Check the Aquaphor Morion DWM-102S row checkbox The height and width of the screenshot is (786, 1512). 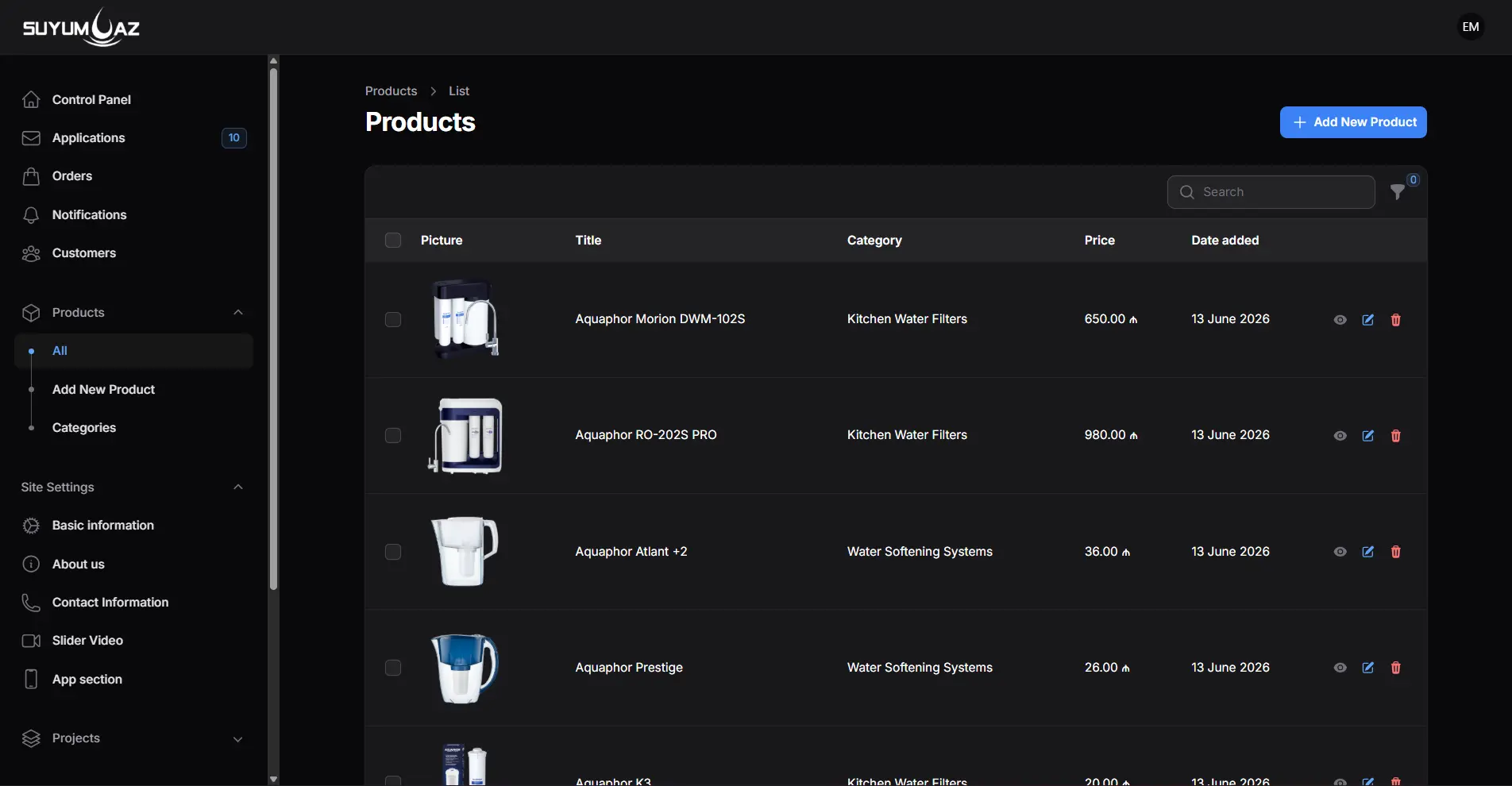click(x=393, y=320)
